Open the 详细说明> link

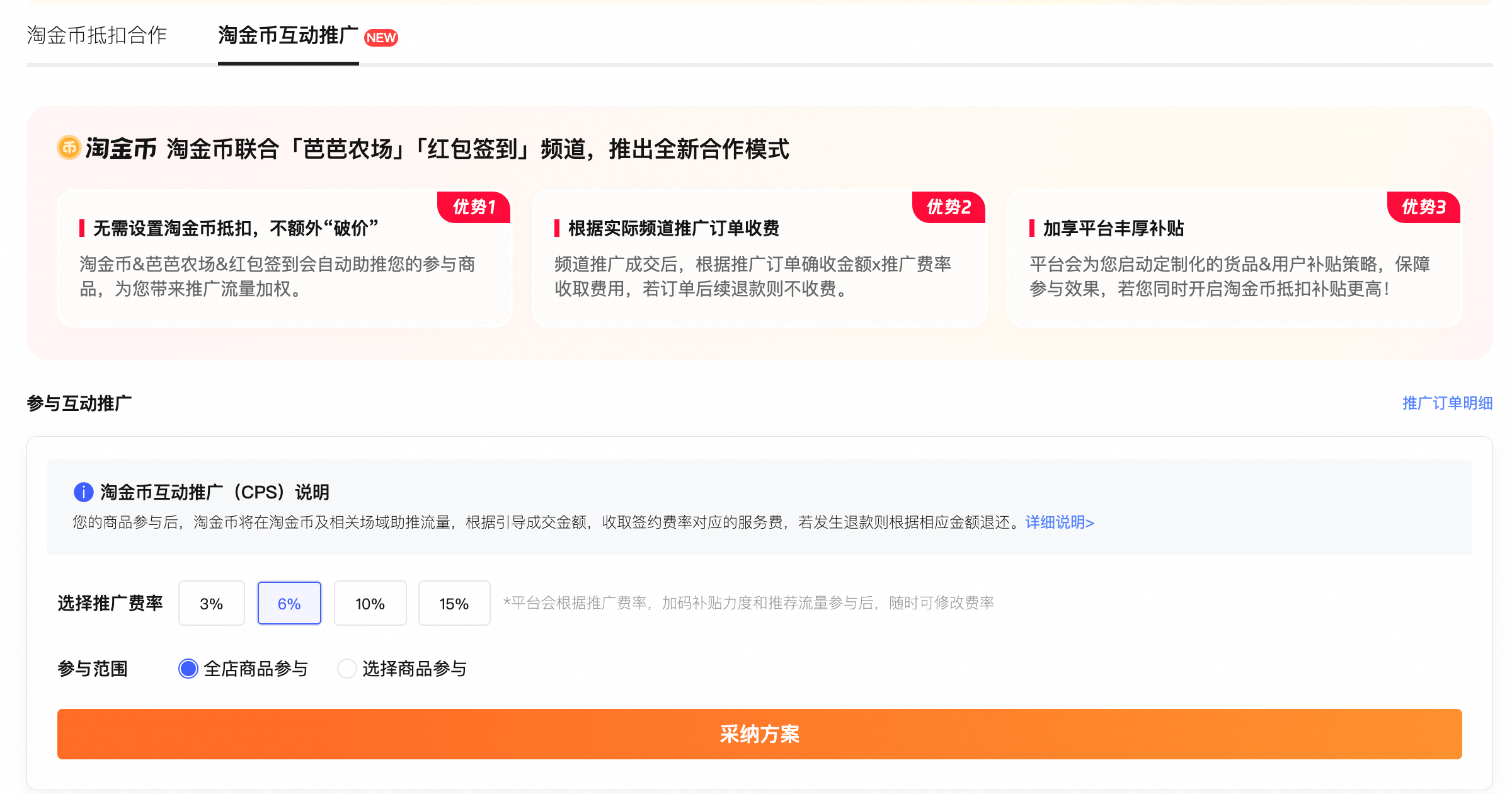click(x=1060, y=522)
